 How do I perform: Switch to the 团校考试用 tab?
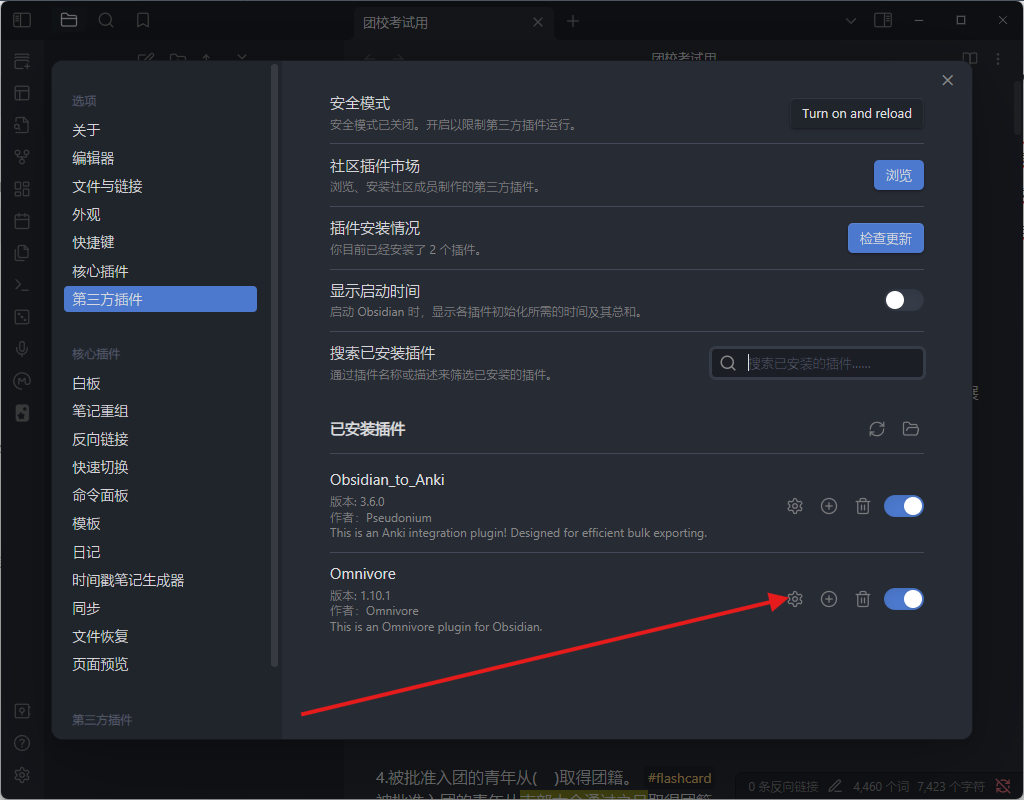pyautogui.click(x=455, y=22)
